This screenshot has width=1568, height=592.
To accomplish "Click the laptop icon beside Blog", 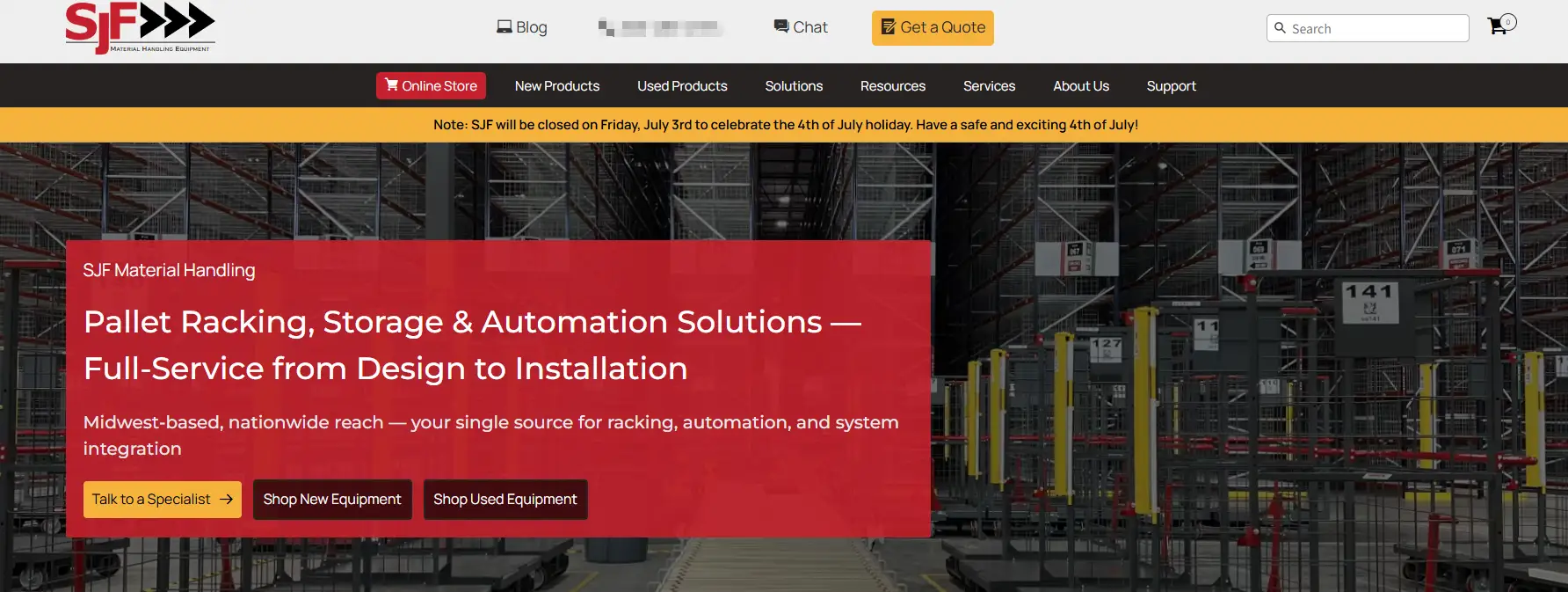I will pos(505,27).
